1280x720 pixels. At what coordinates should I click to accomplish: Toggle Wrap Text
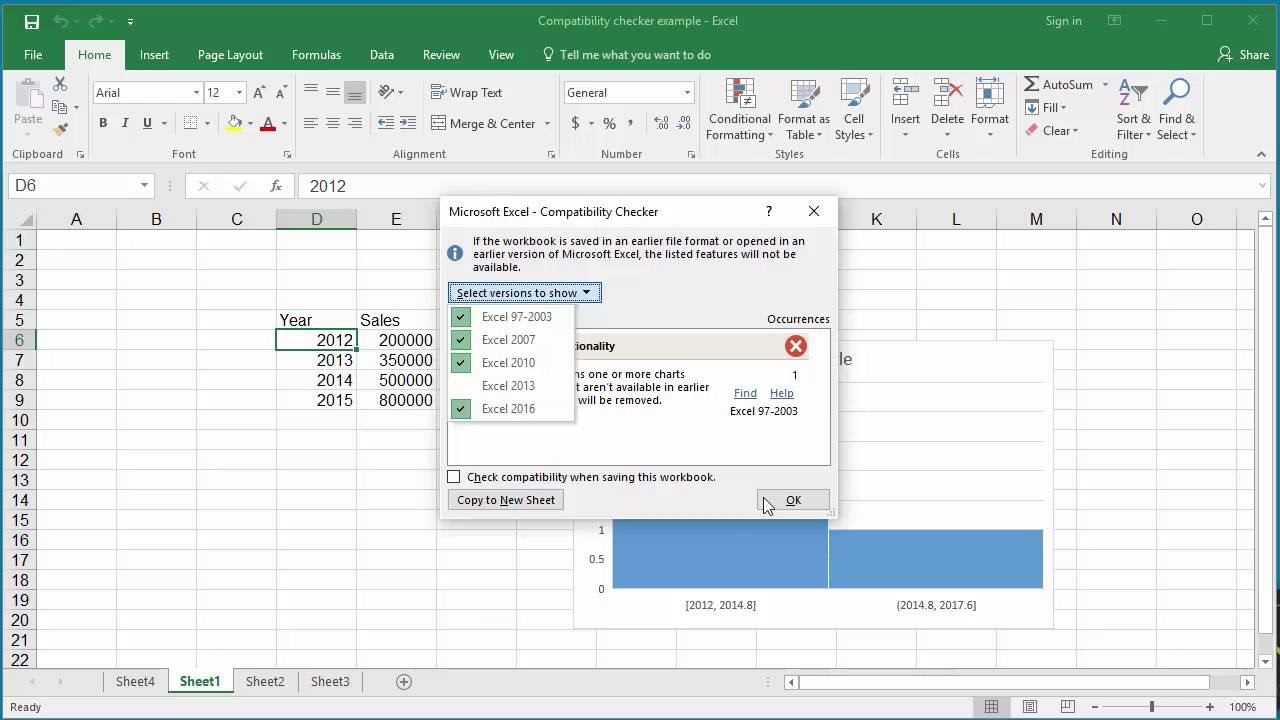[466, 92]
